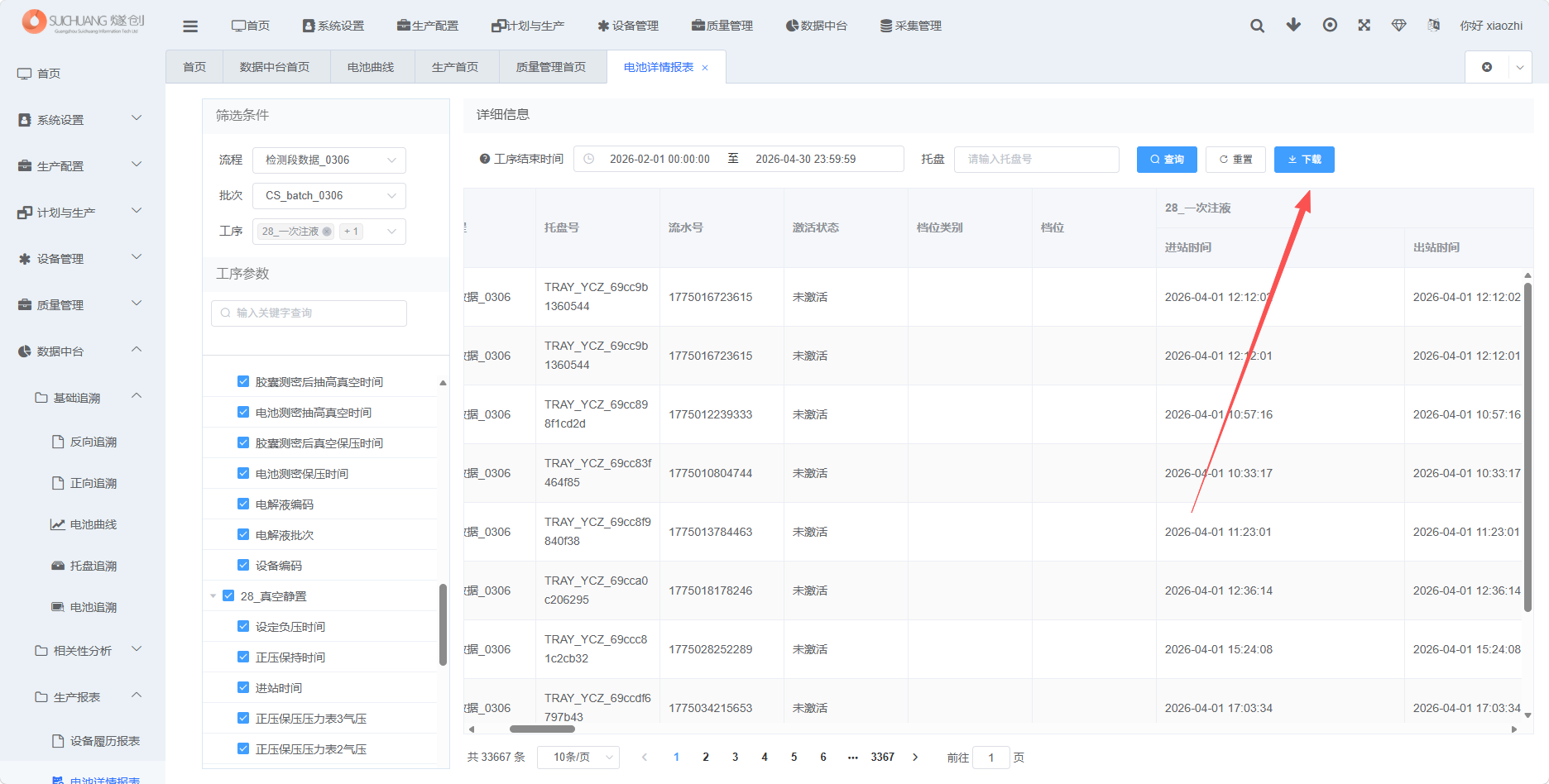Expand 系统设置 in sidebar

(83, 120)
